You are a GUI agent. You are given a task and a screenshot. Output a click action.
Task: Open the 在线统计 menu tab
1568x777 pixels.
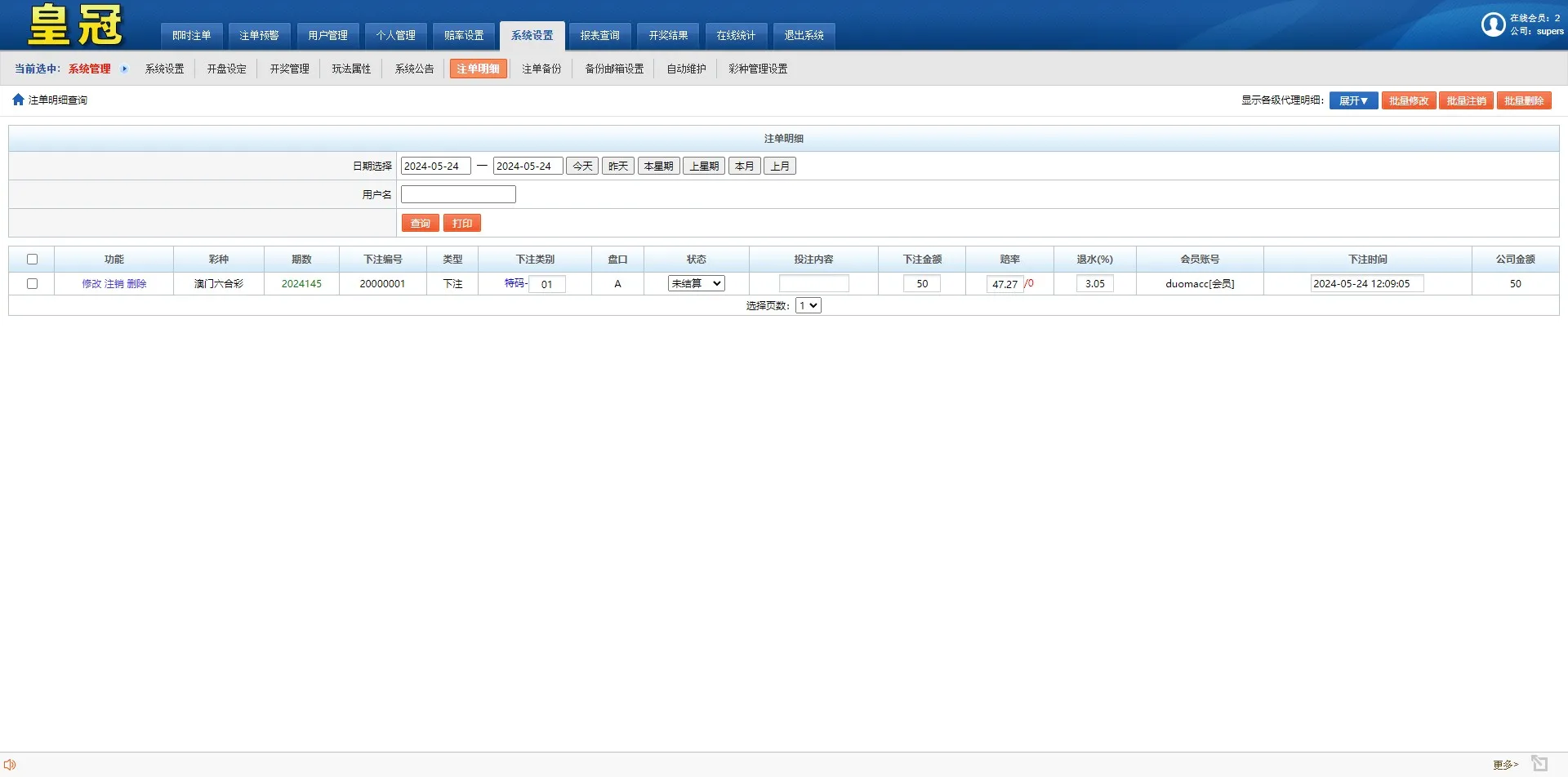click(736, 35)
